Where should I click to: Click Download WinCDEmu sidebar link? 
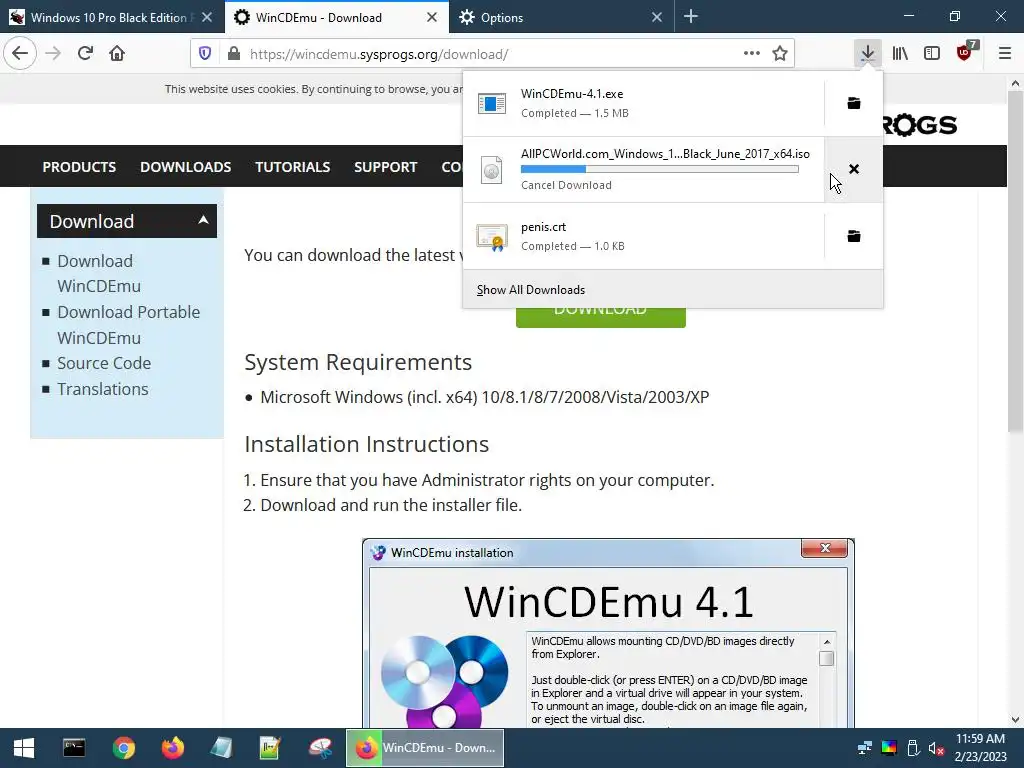point(99,274)
